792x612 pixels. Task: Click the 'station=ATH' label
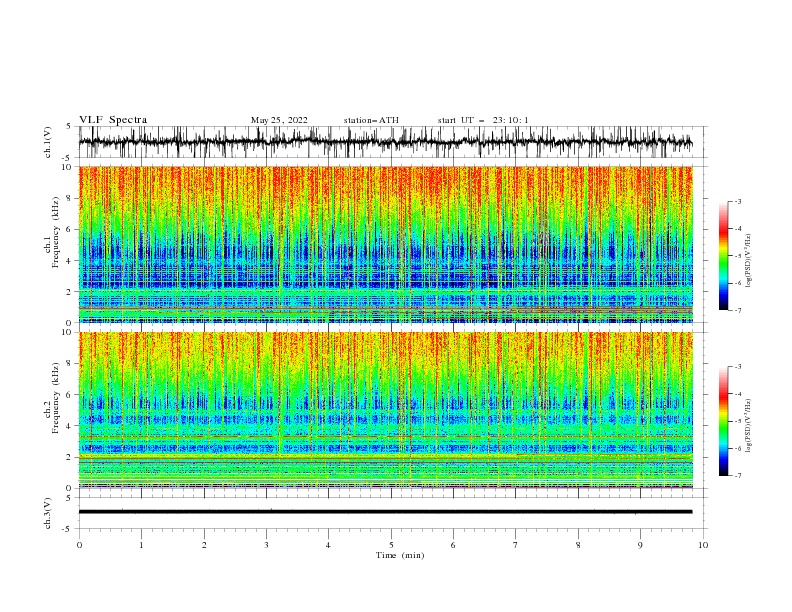[371, 120]
